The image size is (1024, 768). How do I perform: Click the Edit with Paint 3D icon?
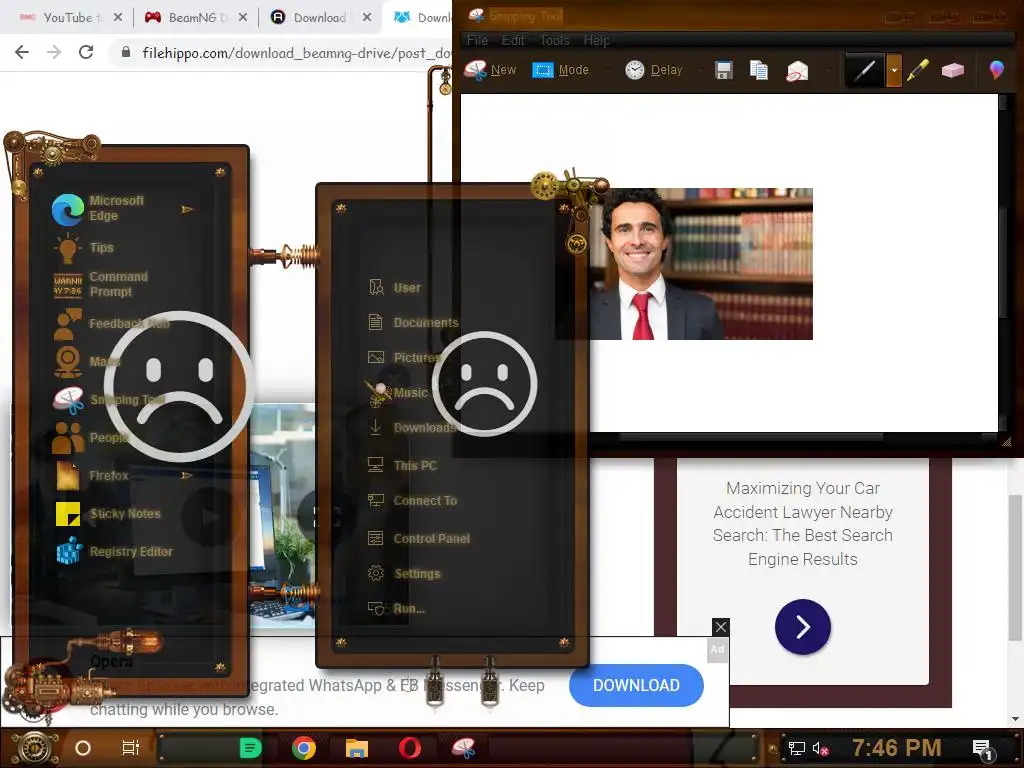996,70
